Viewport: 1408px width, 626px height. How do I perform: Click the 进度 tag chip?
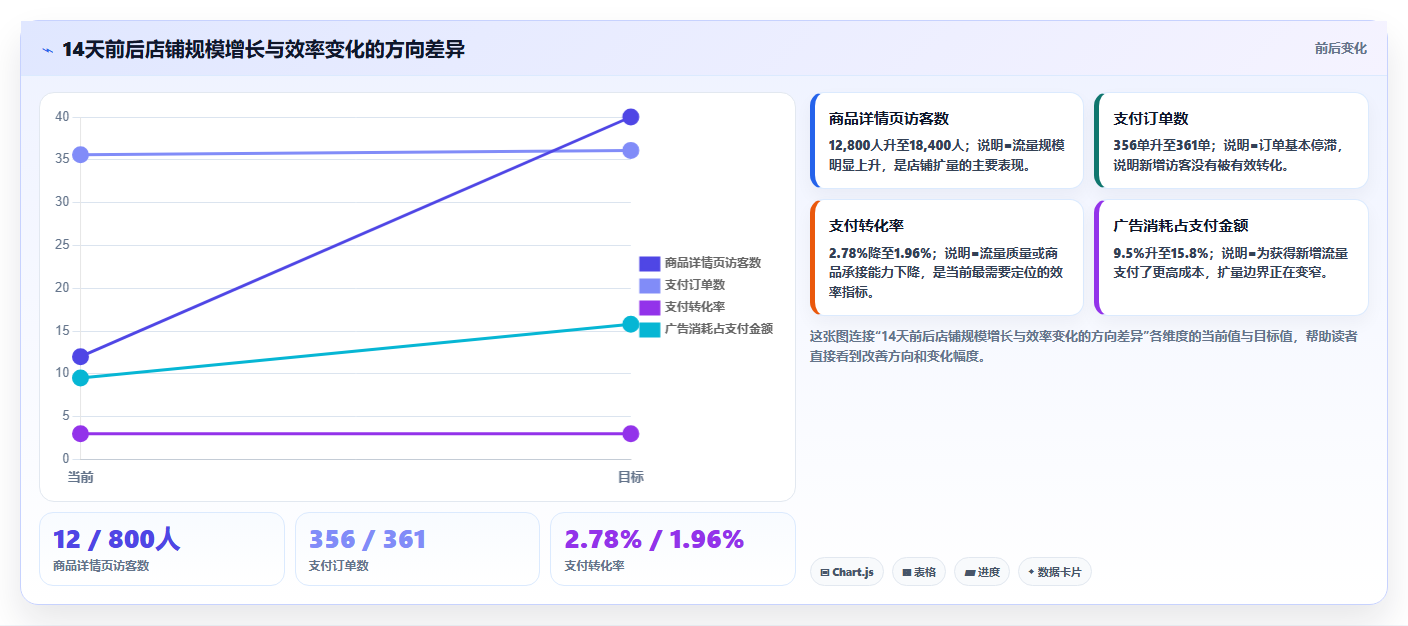coord(982,572)
